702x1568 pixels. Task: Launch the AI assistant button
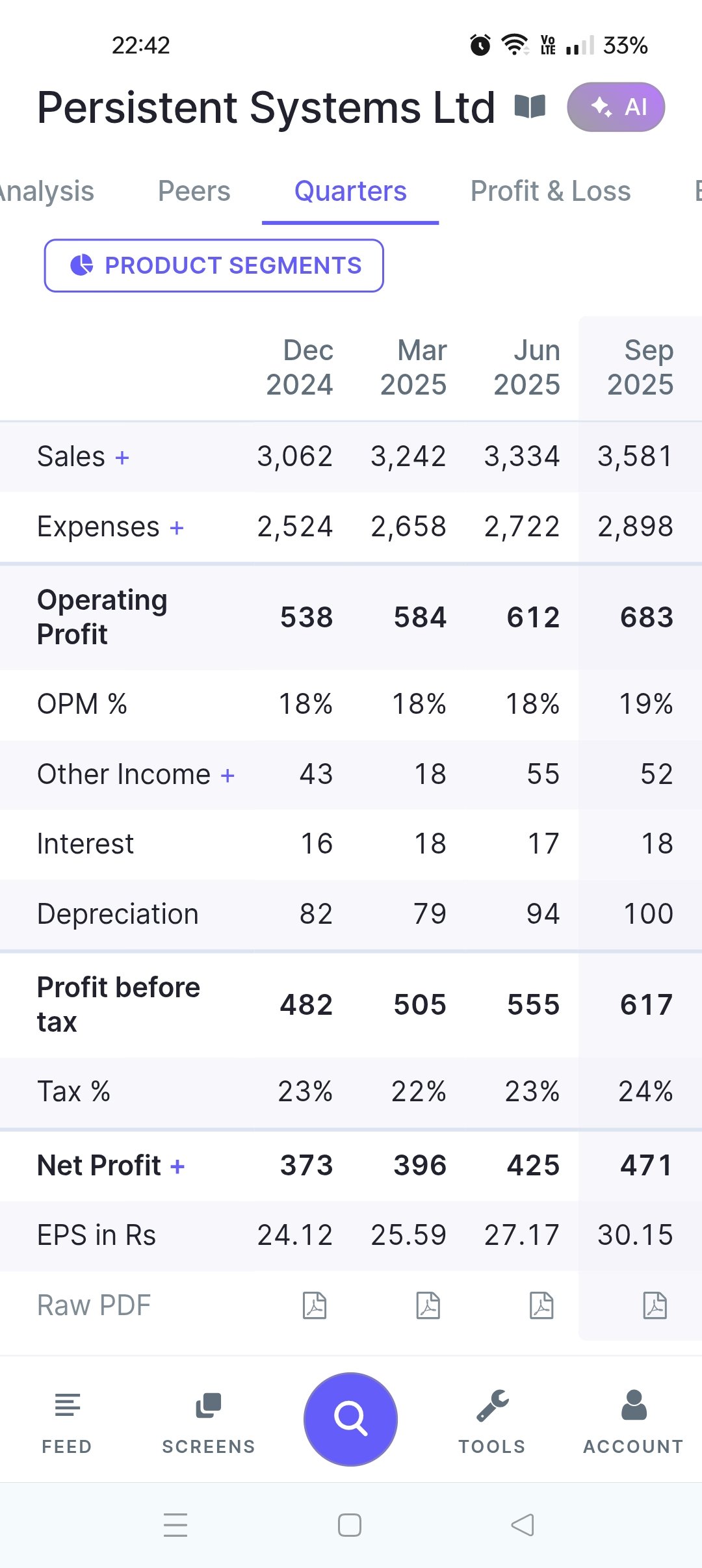pos(616,107)
